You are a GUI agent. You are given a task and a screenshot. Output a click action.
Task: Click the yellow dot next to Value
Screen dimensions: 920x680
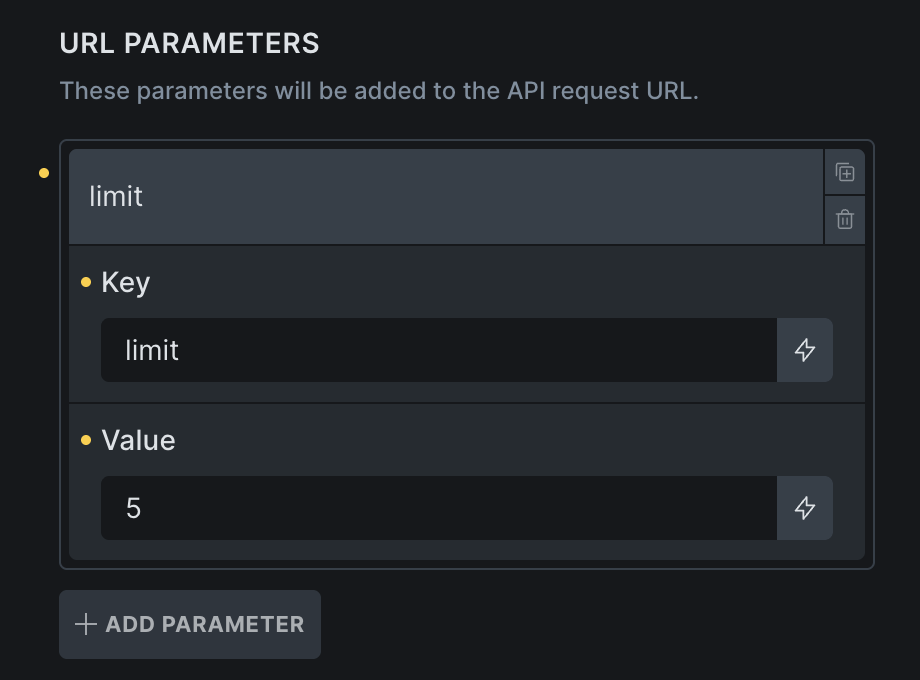tap(86, 441)
